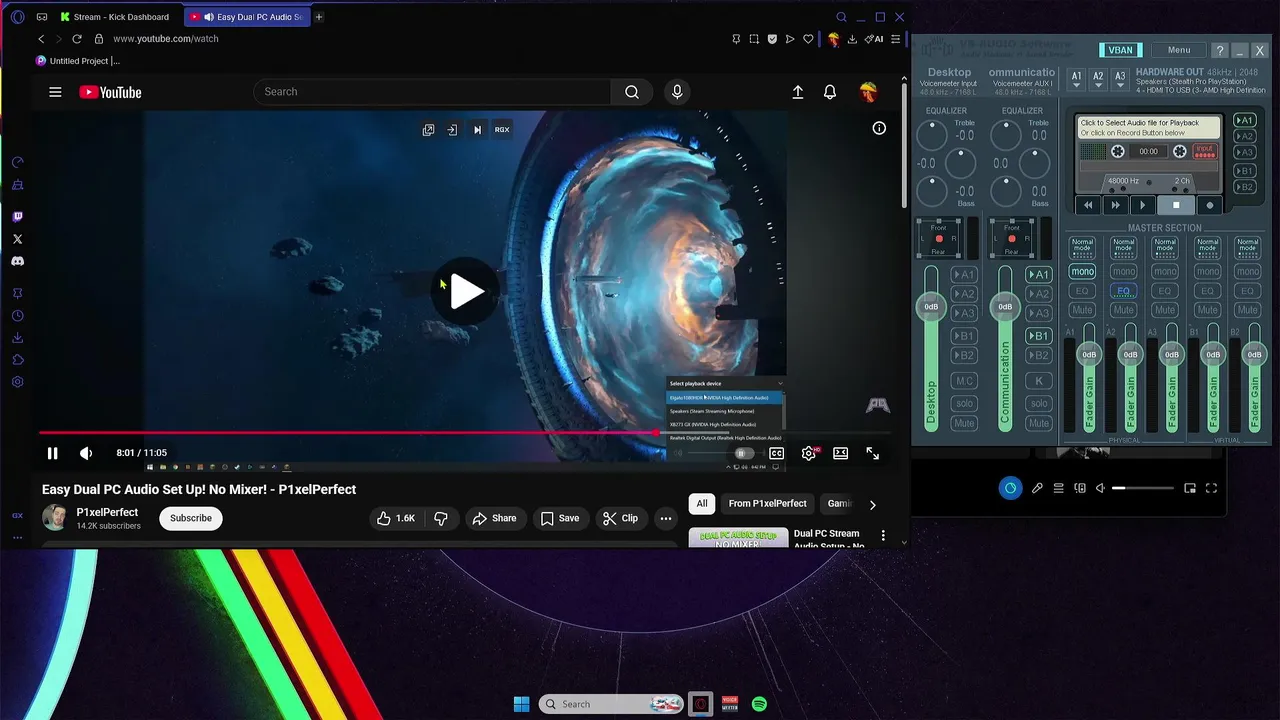
Task: Enter fullscreen on YouTube player
Action: point(873,453)
